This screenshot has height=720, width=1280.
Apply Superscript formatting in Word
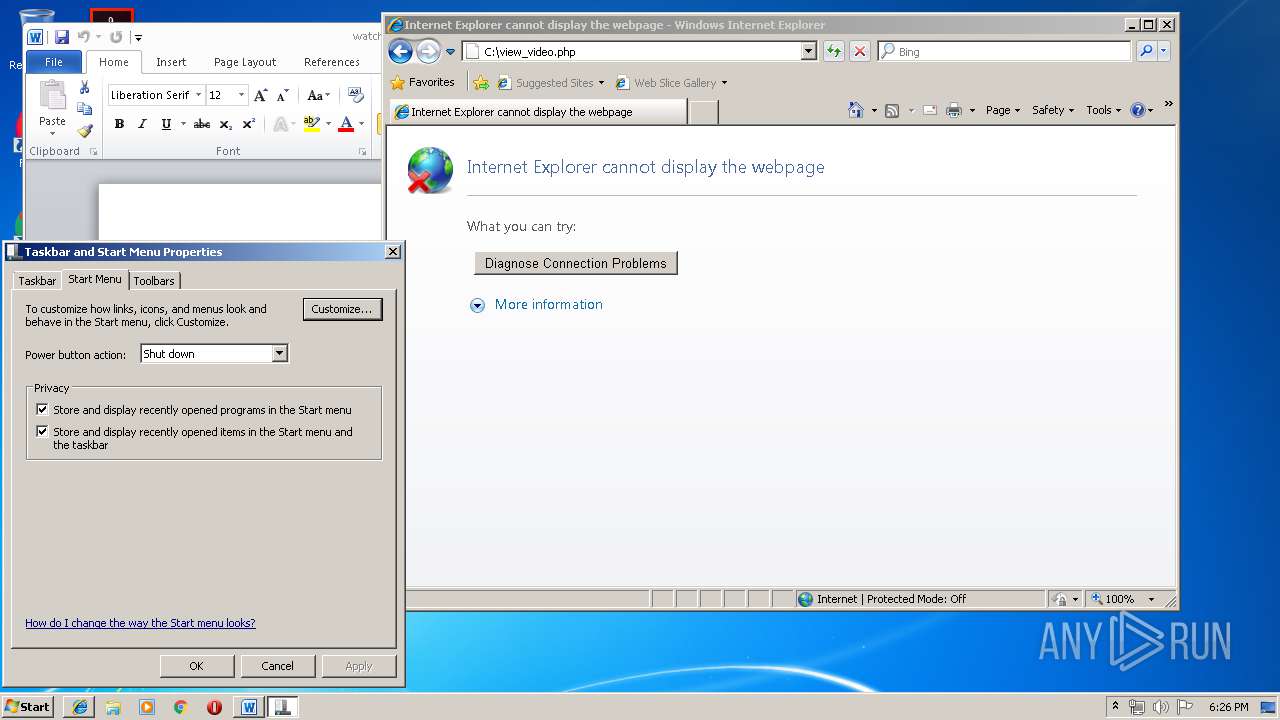coord(249,124)
